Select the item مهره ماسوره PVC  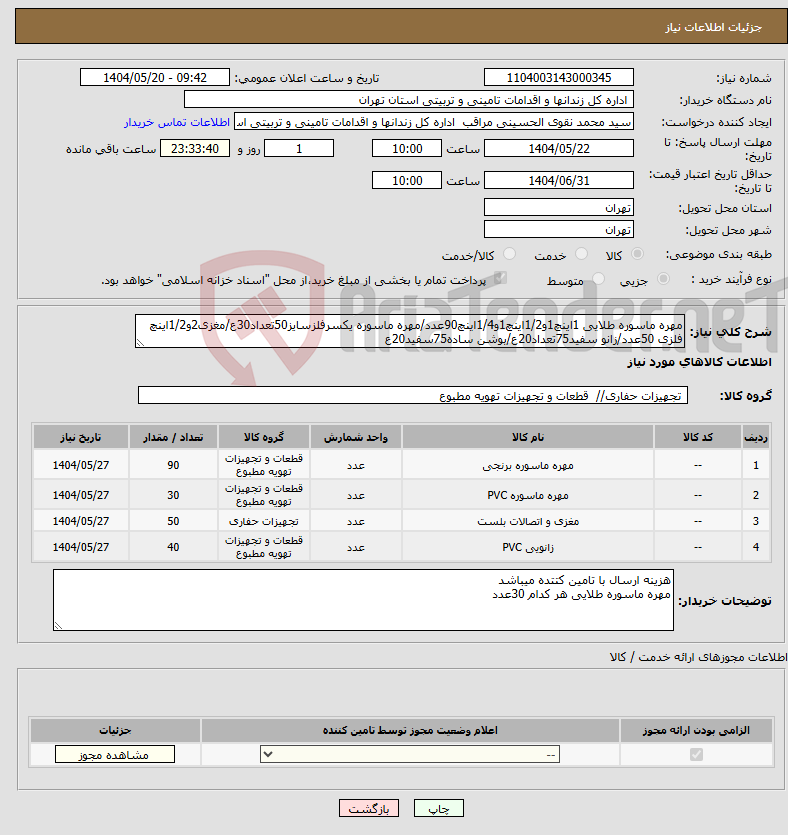[x=528, y=495]
